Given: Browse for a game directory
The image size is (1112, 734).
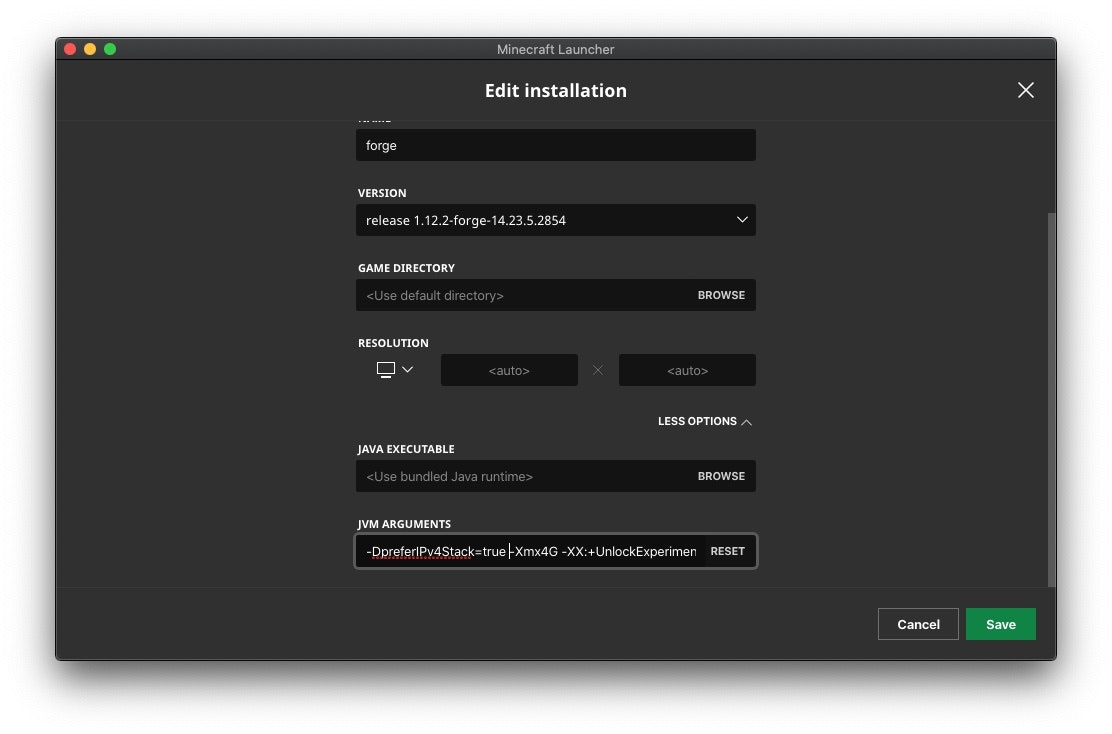Looking at the screenshot, I should point(721,295).
